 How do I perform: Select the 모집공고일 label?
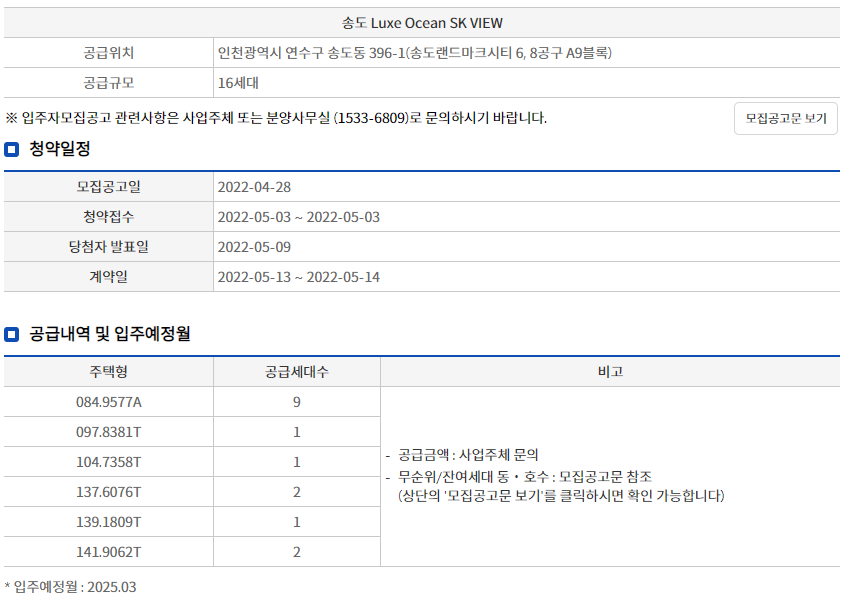(108, 187)
